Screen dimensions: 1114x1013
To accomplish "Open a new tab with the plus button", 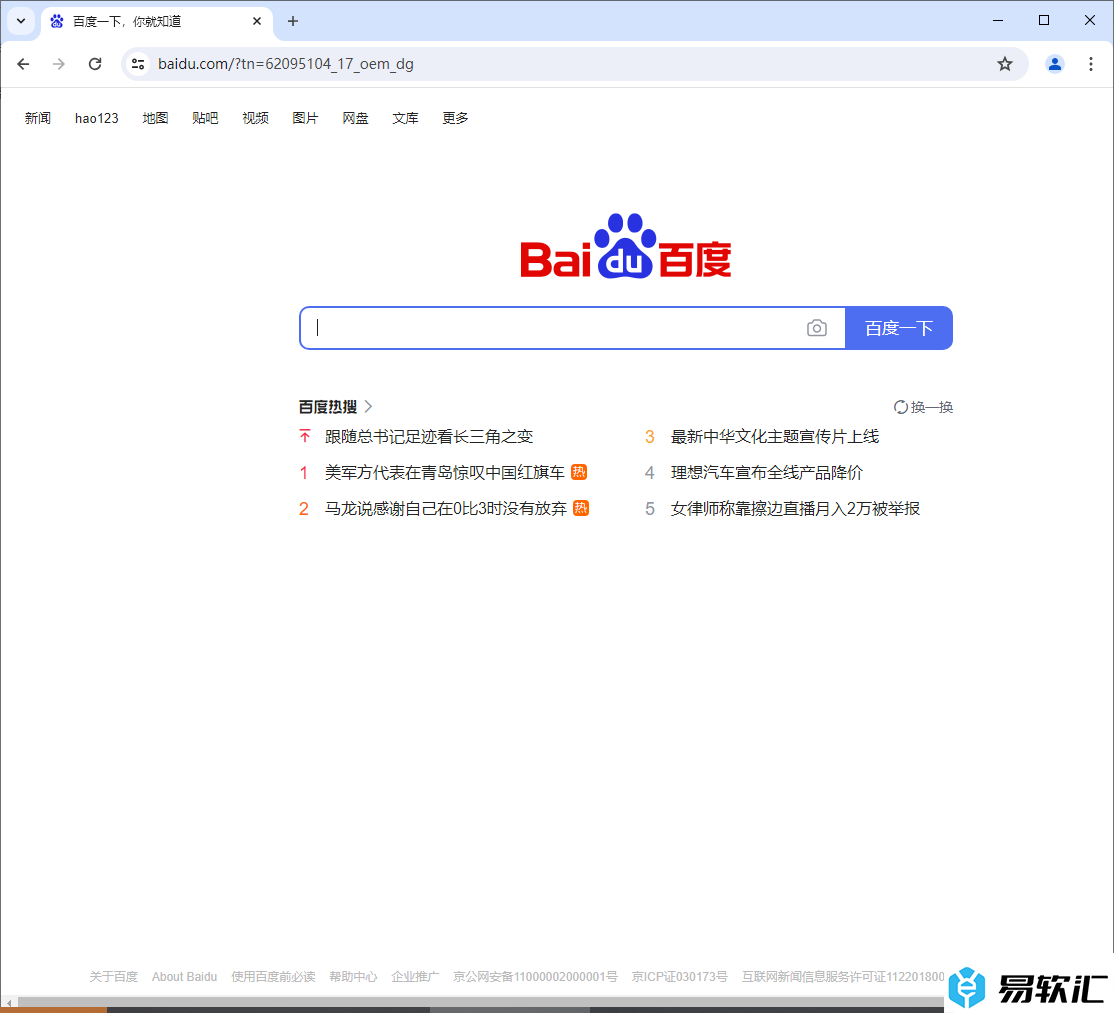I will coord(293,21).
